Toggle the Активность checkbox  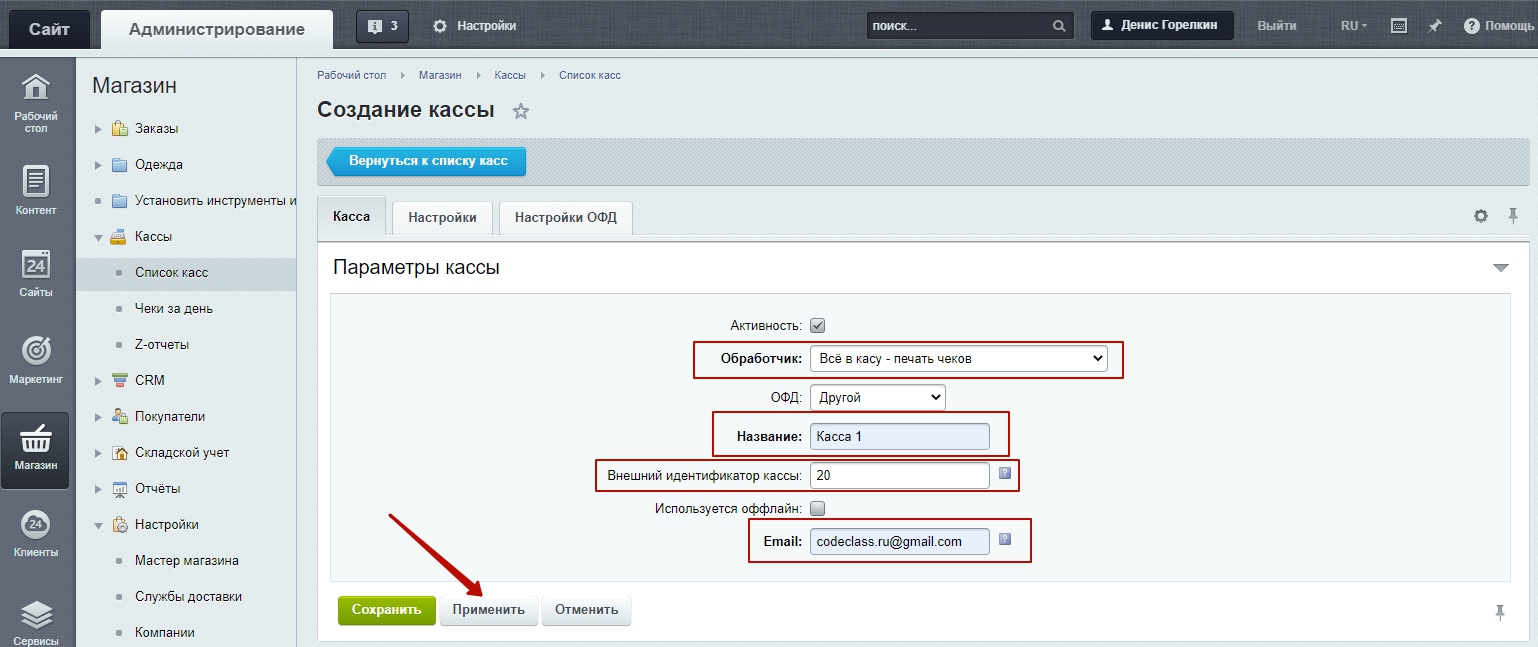(817, 325)
